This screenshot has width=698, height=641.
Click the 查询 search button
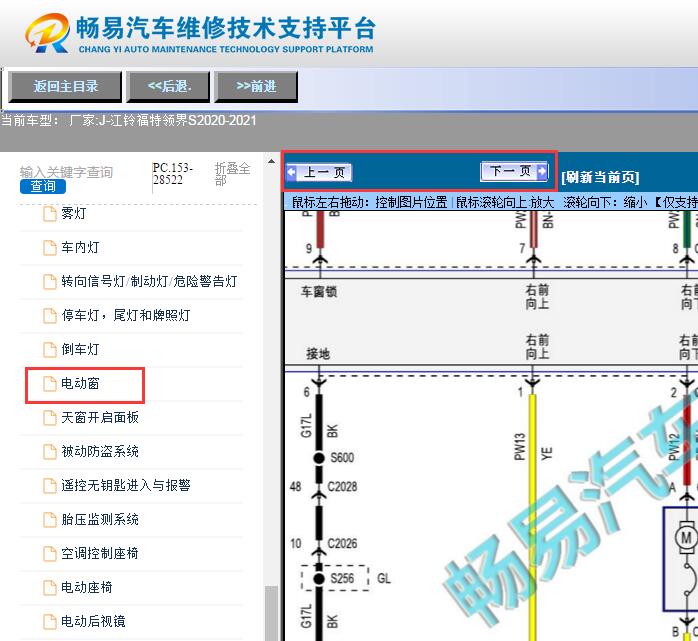click(x=43, y=186)
